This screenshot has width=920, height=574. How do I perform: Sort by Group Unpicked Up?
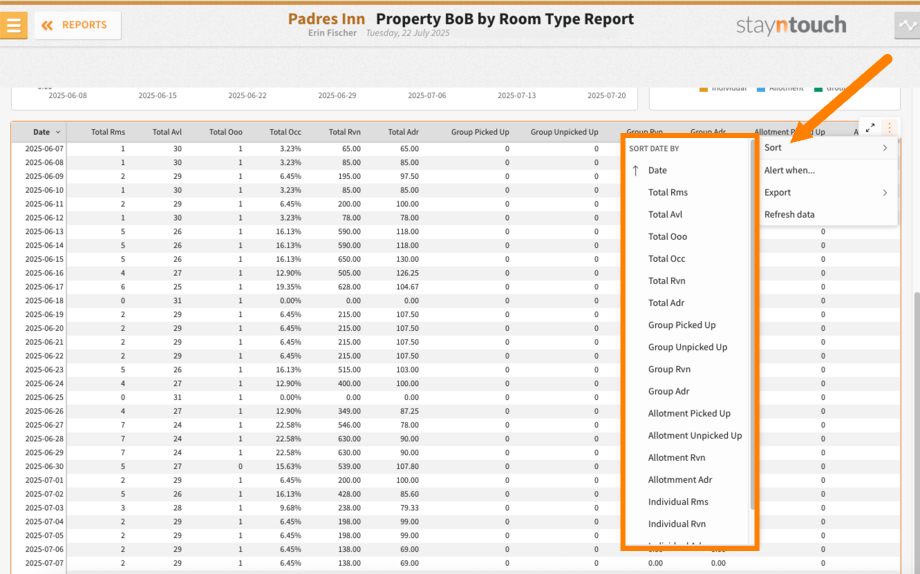[688, 347]
